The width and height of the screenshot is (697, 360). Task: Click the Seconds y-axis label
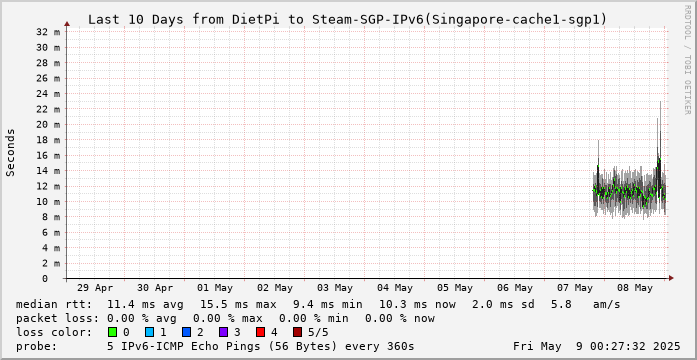click(11, 152)
